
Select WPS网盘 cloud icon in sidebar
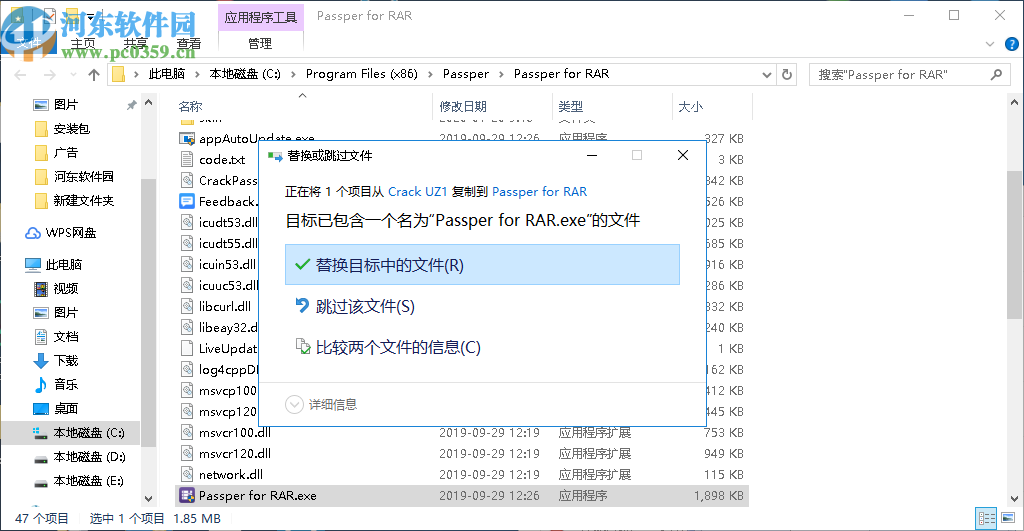[33, 233]
